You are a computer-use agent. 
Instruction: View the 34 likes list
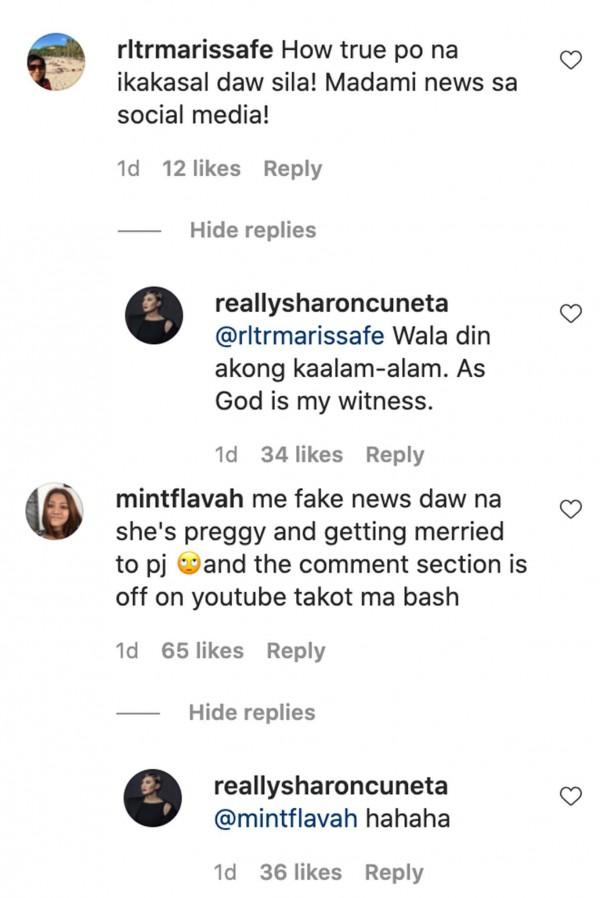pos(301,455)
